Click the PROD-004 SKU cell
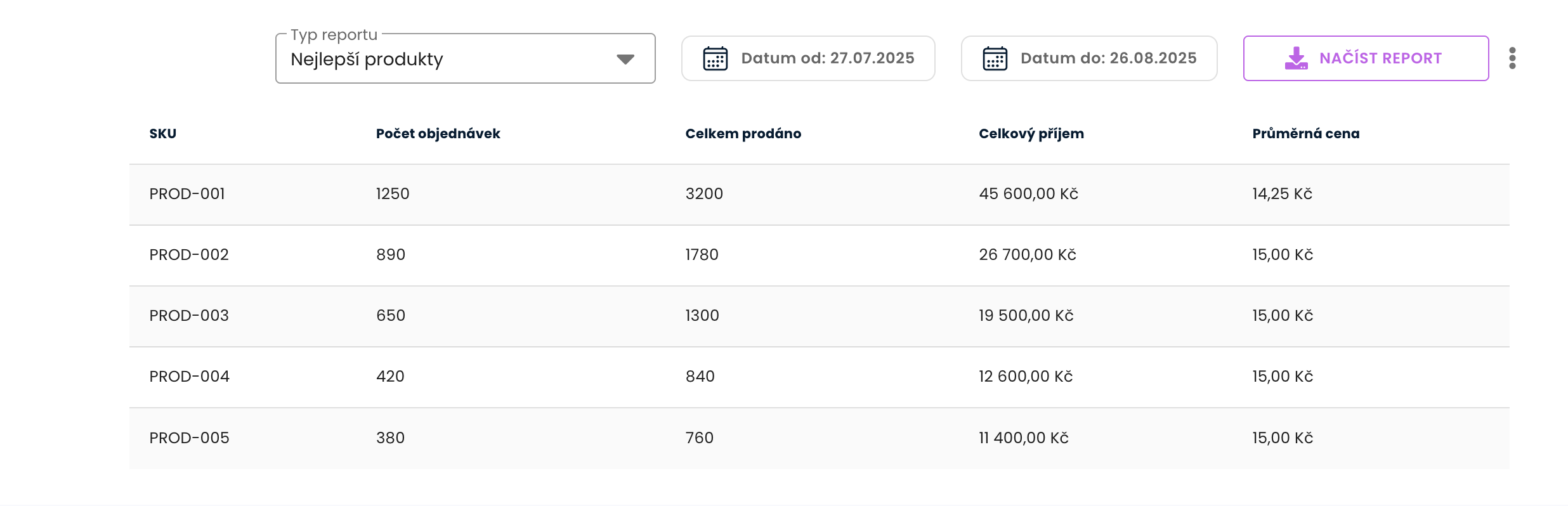This screenshot has width=1568, height=506. 189,377
